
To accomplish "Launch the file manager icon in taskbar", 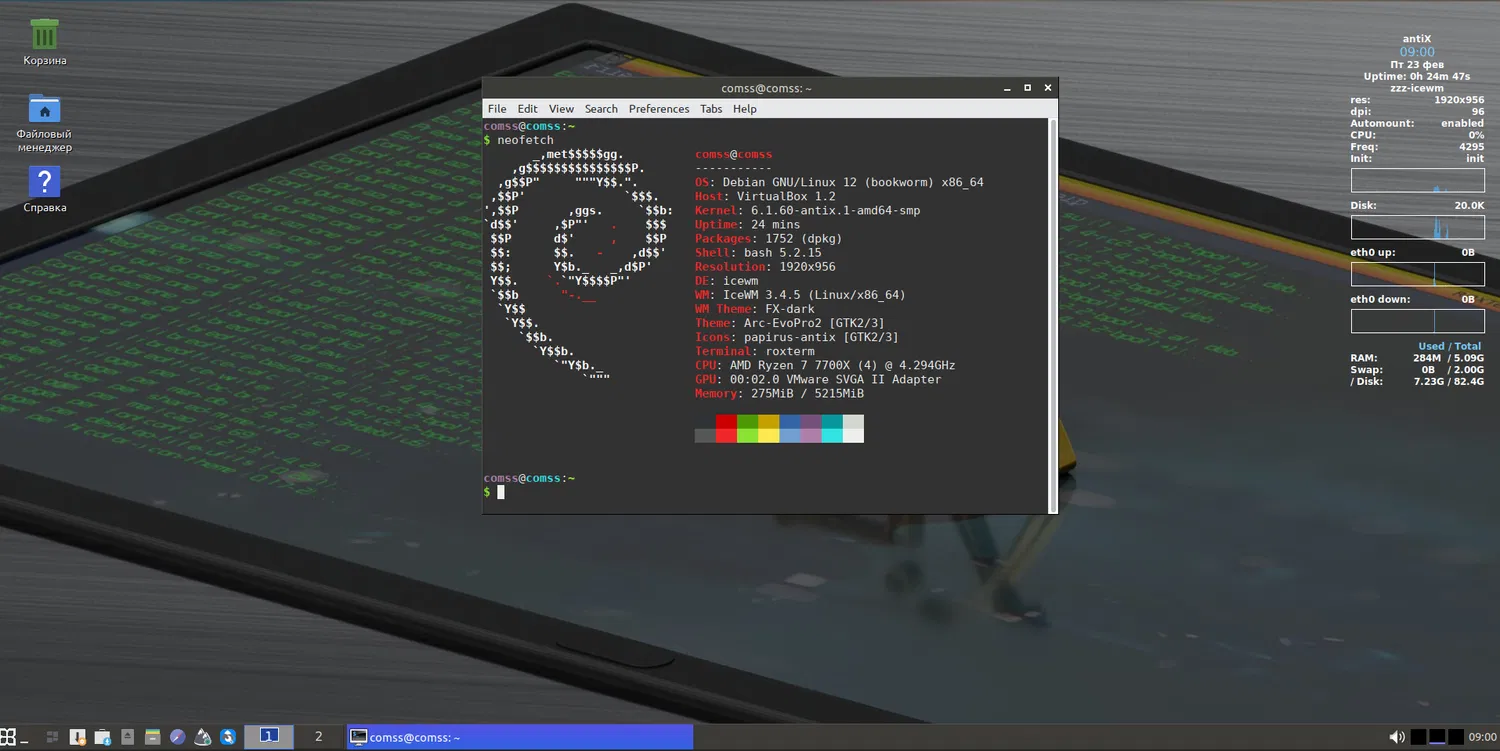I will pos(152,737).
